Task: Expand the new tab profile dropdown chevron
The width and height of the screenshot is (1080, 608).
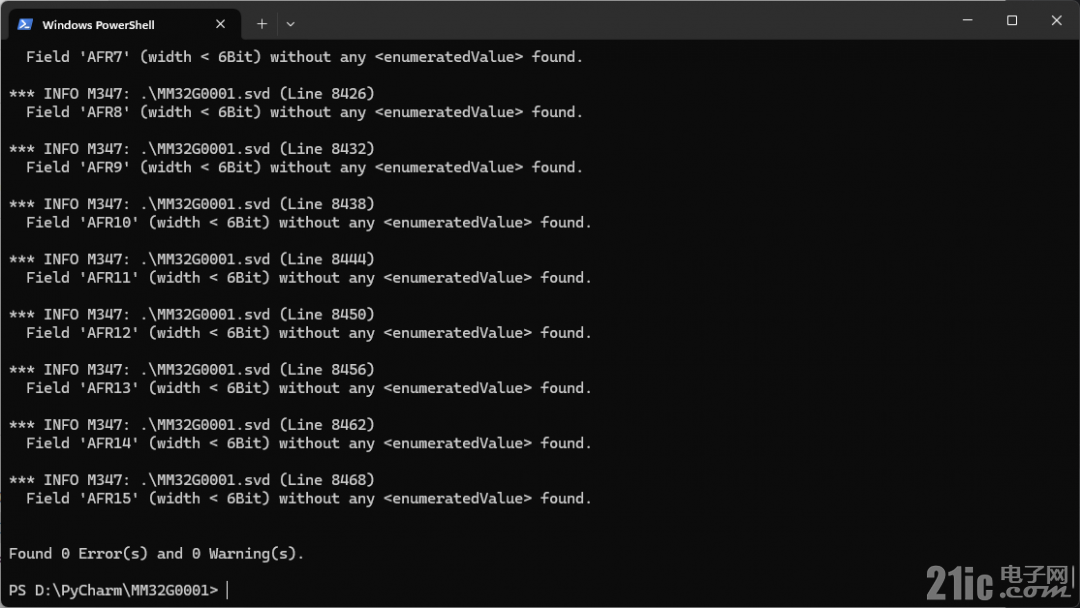Action: [x=291, y=24]
